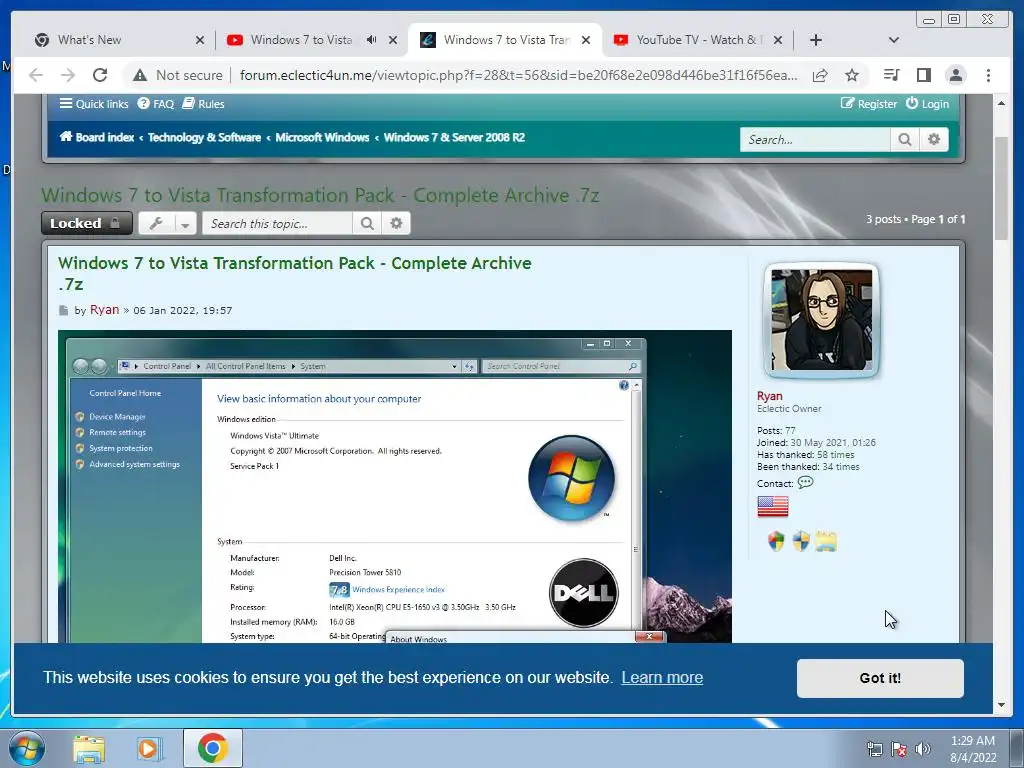Image resolution: width=1024 pixels, height=768 pixels.
Task: Click the Locked topic button
Action: click(86, 223)
